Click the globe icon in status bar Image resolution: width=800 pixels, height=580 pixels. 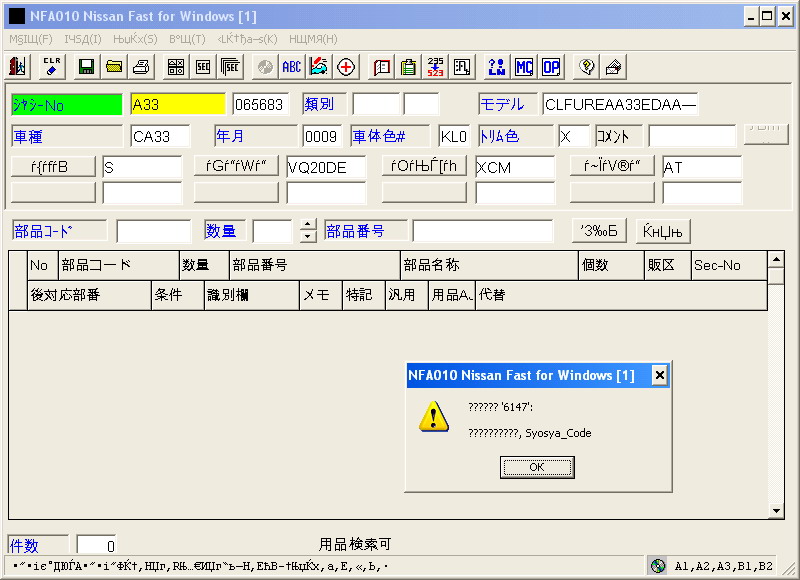[x=658, y=565]
